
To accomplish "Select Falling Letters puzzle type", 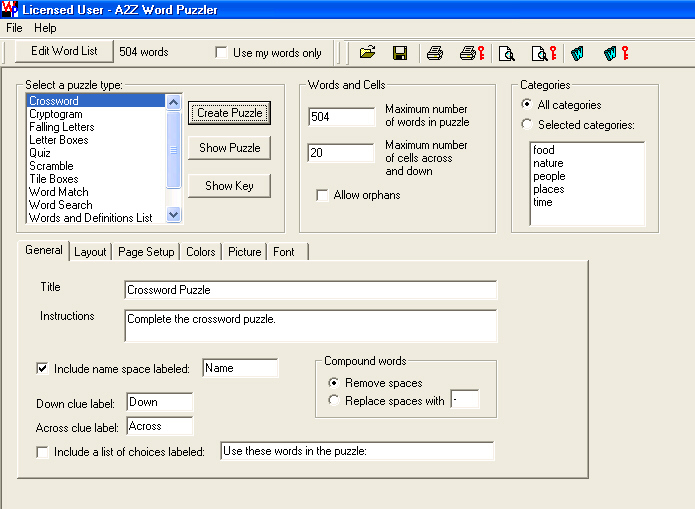I will (96, 127).
